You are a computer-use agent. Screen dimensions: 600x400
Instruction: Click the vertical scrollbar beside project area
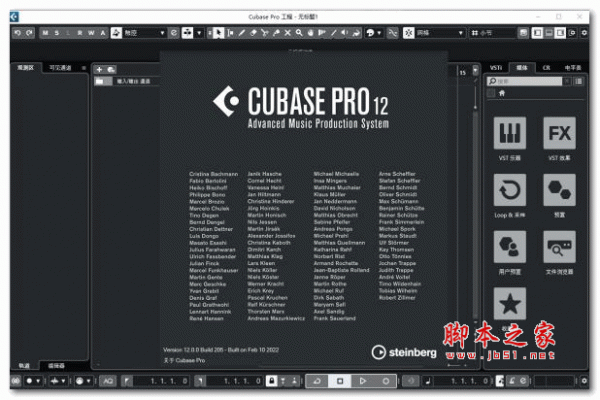[475, 214]
